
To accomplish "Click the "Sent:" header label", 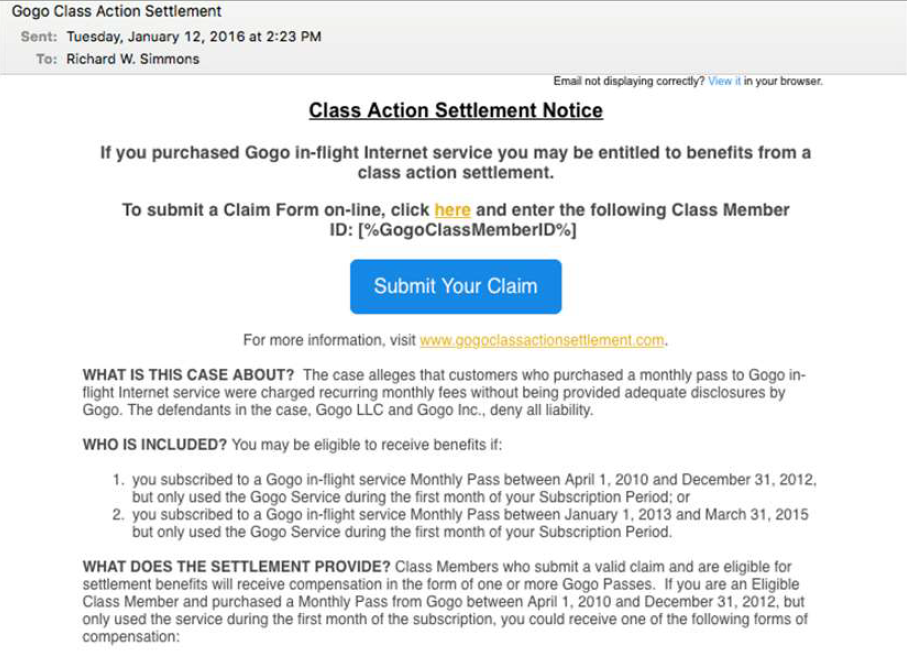I will (x=39, y=36).
